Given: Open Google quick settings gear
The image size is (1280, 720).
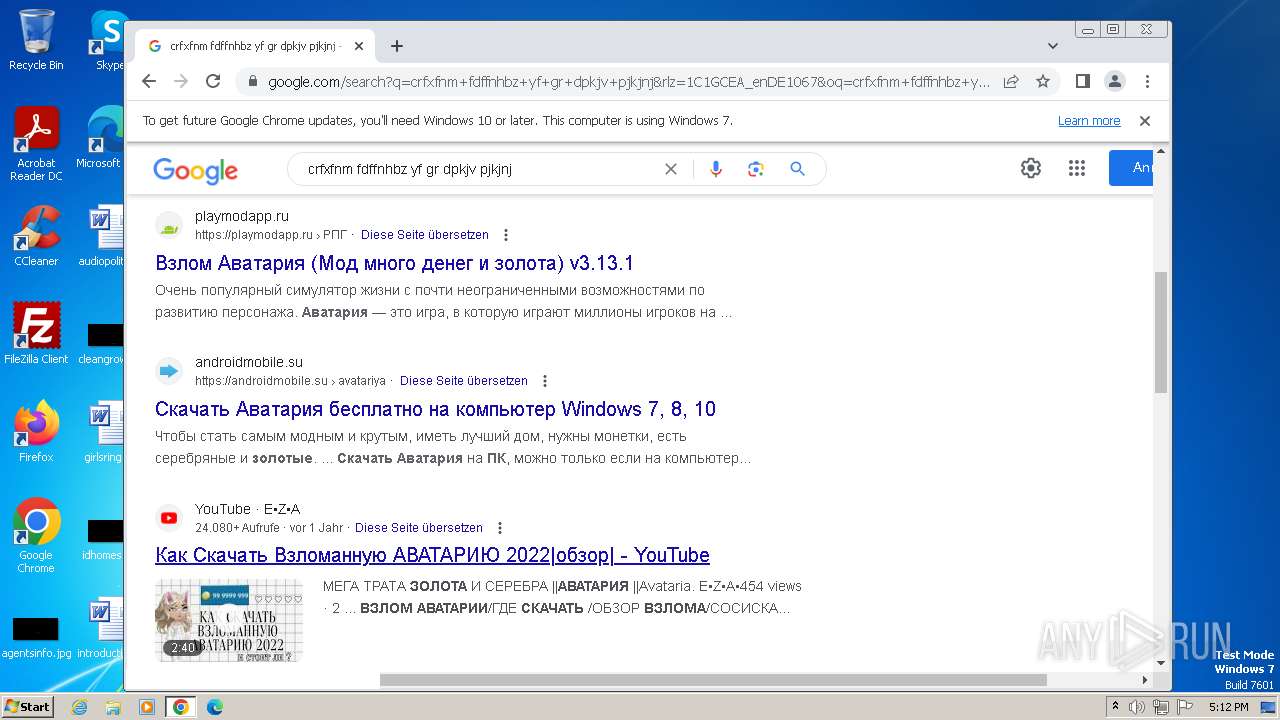Looking at the screenshot, I should pos(1031,168).
